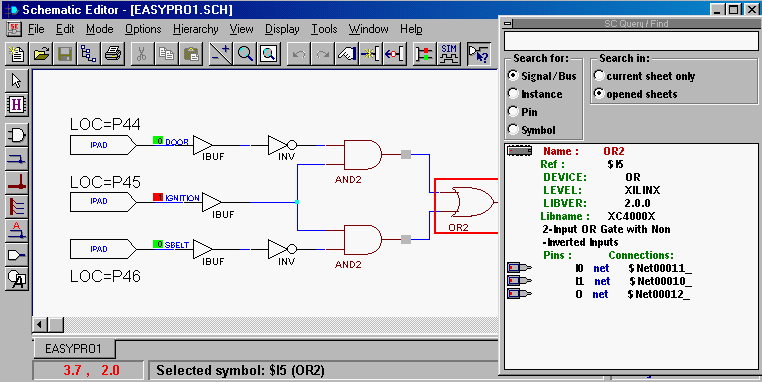This screenshot has width=762, height=382.
Task: Select the gate symbol toolbox icon
Action: pos(17,135)
